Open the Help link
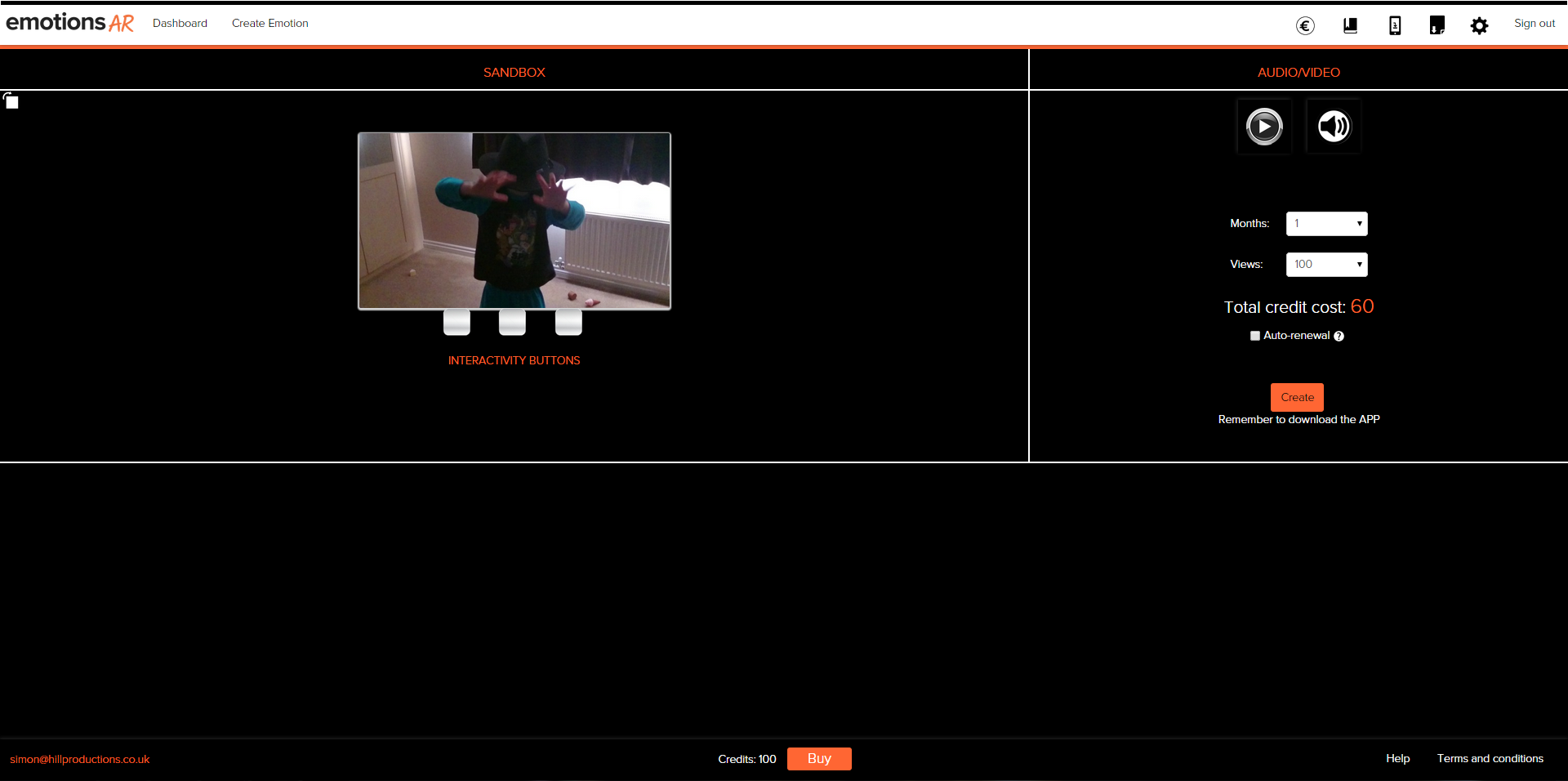The image size is (1568, 781). click(1397, 759)
